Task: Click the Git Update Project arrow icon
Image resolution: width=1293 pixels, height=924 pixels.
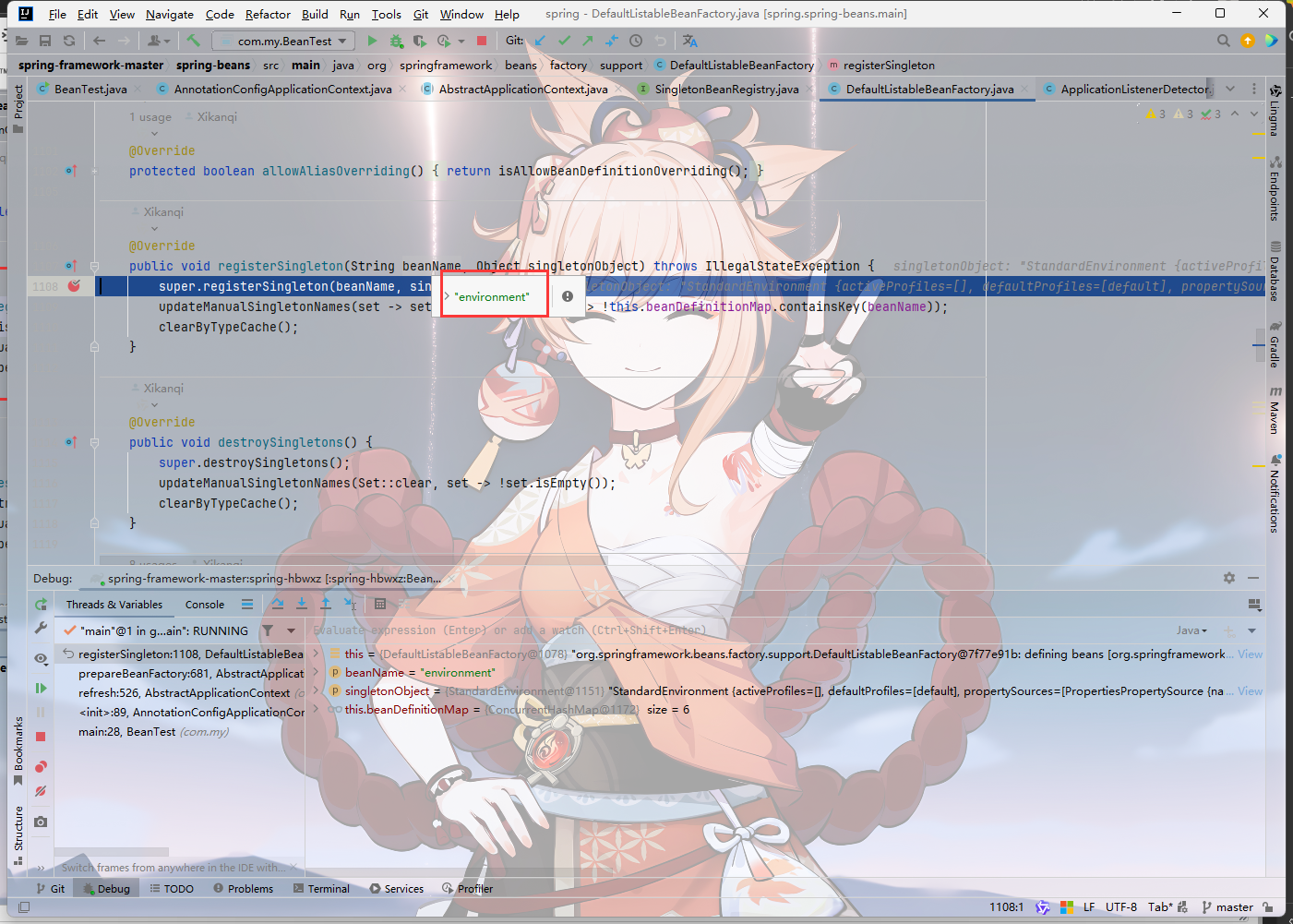Action: pyautogui.click(x=540, y=41)
